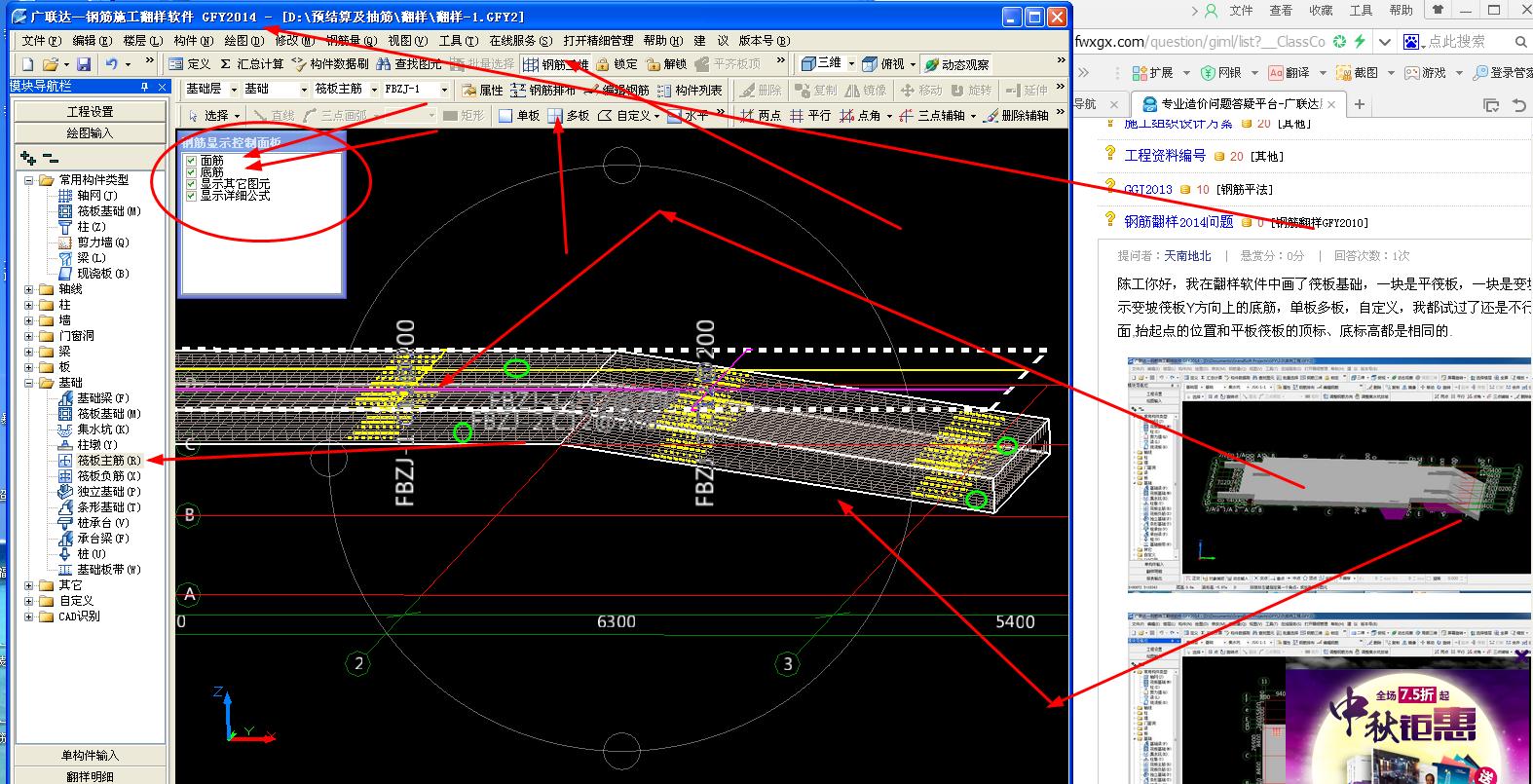Click the New file icon
The width and height of the screenshot is (1533, 784).
26,64
